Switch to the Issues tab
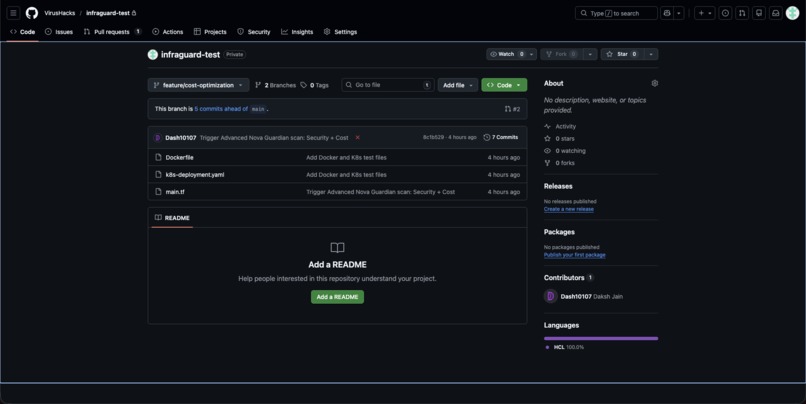 pos(59,32)
